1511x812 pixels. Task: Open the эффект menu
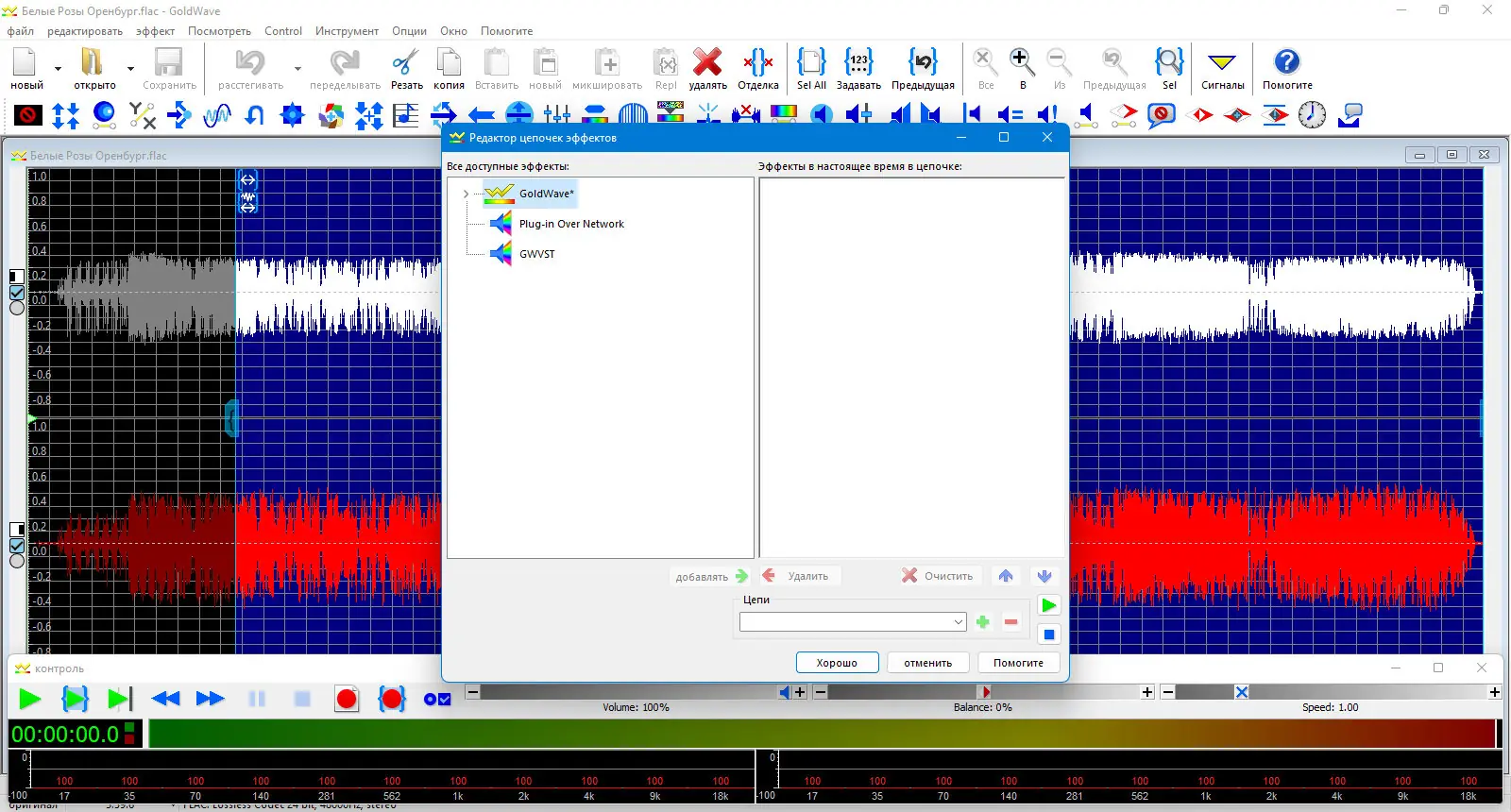click(155, 31)
